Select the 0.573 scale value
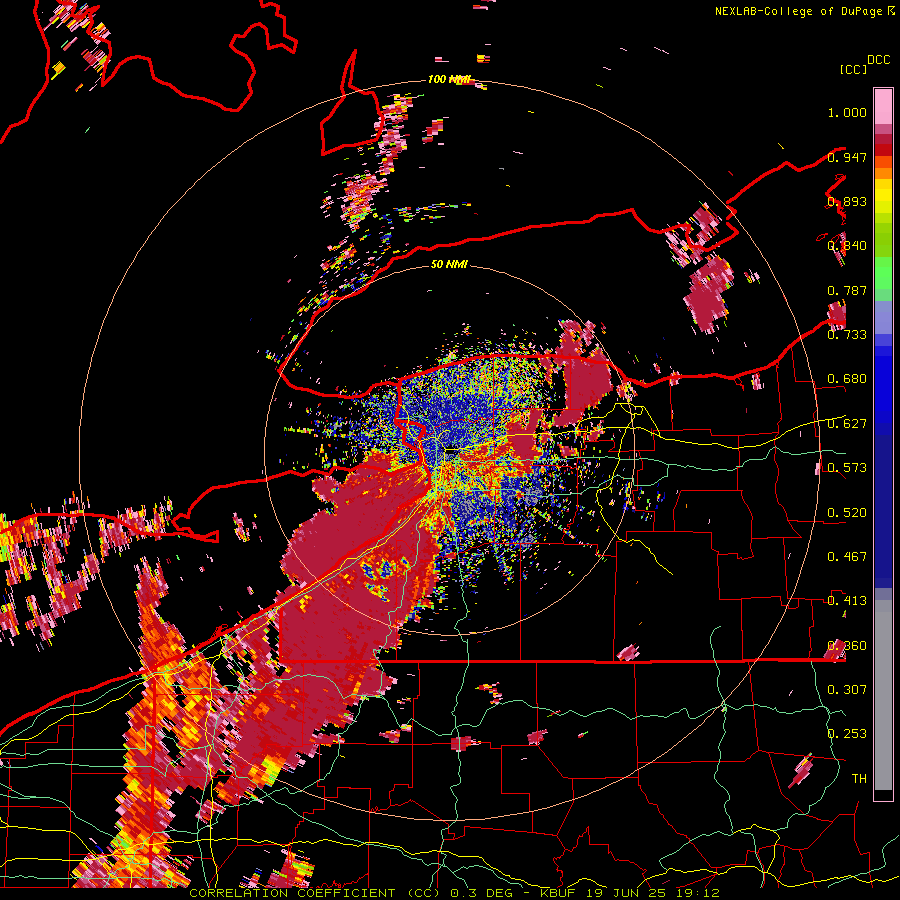The width and height of the screenshot is (900, 900). point(847,468)
